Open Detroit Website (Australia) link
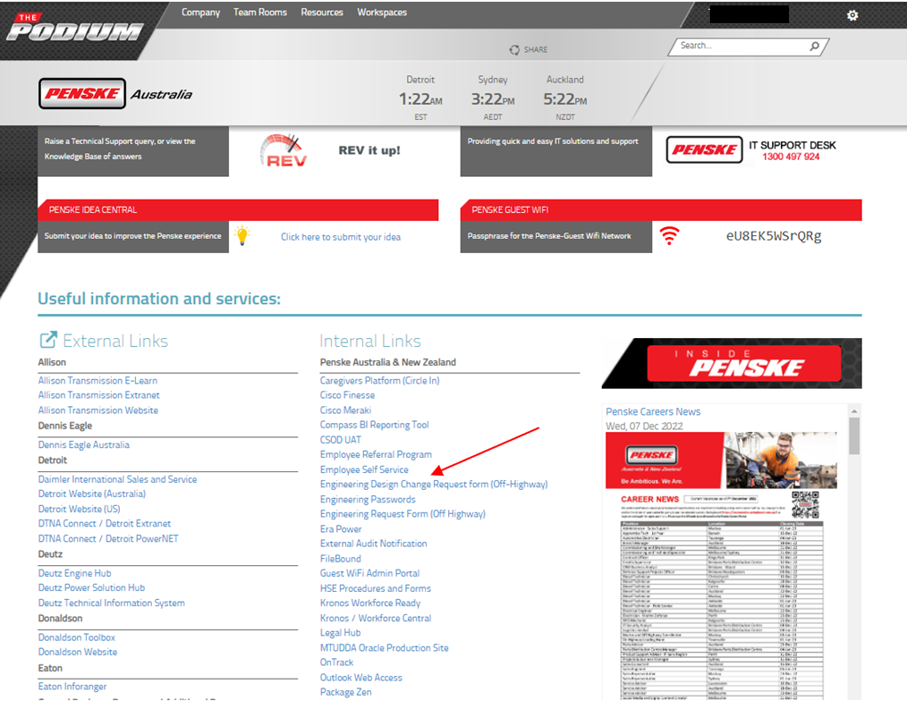 click(92, 494)
